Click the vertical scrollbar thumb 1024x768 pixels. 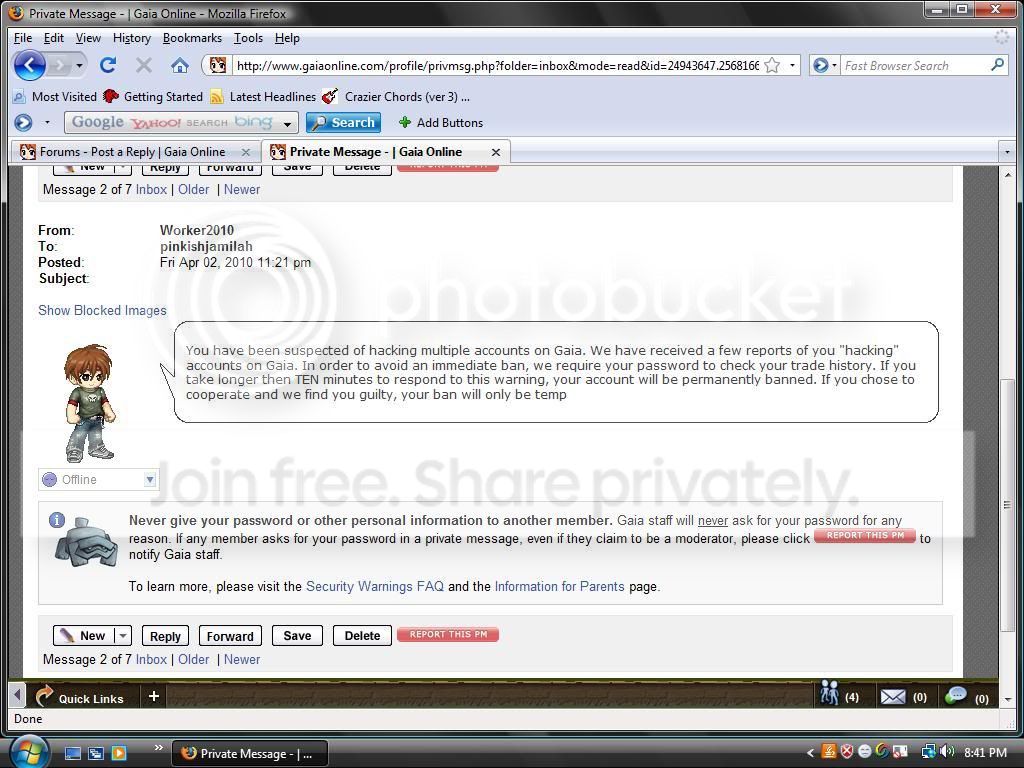click(x=1007, y=505)
